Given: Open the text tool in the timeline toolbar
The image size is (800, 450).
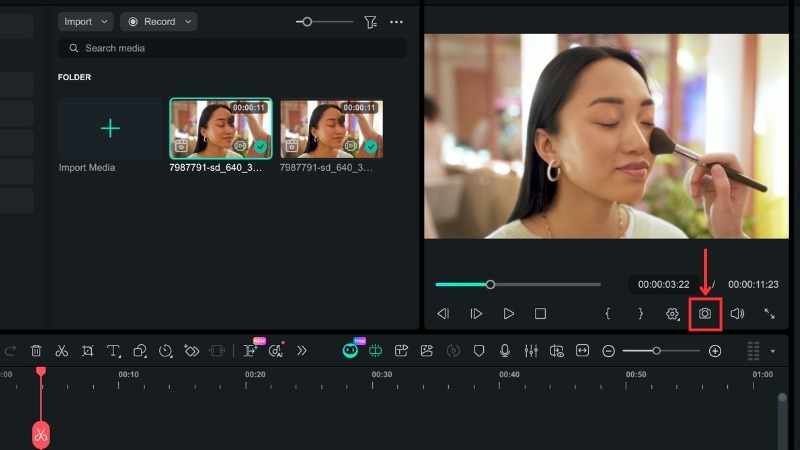Looking at the screenshot, I should (114, 351).
